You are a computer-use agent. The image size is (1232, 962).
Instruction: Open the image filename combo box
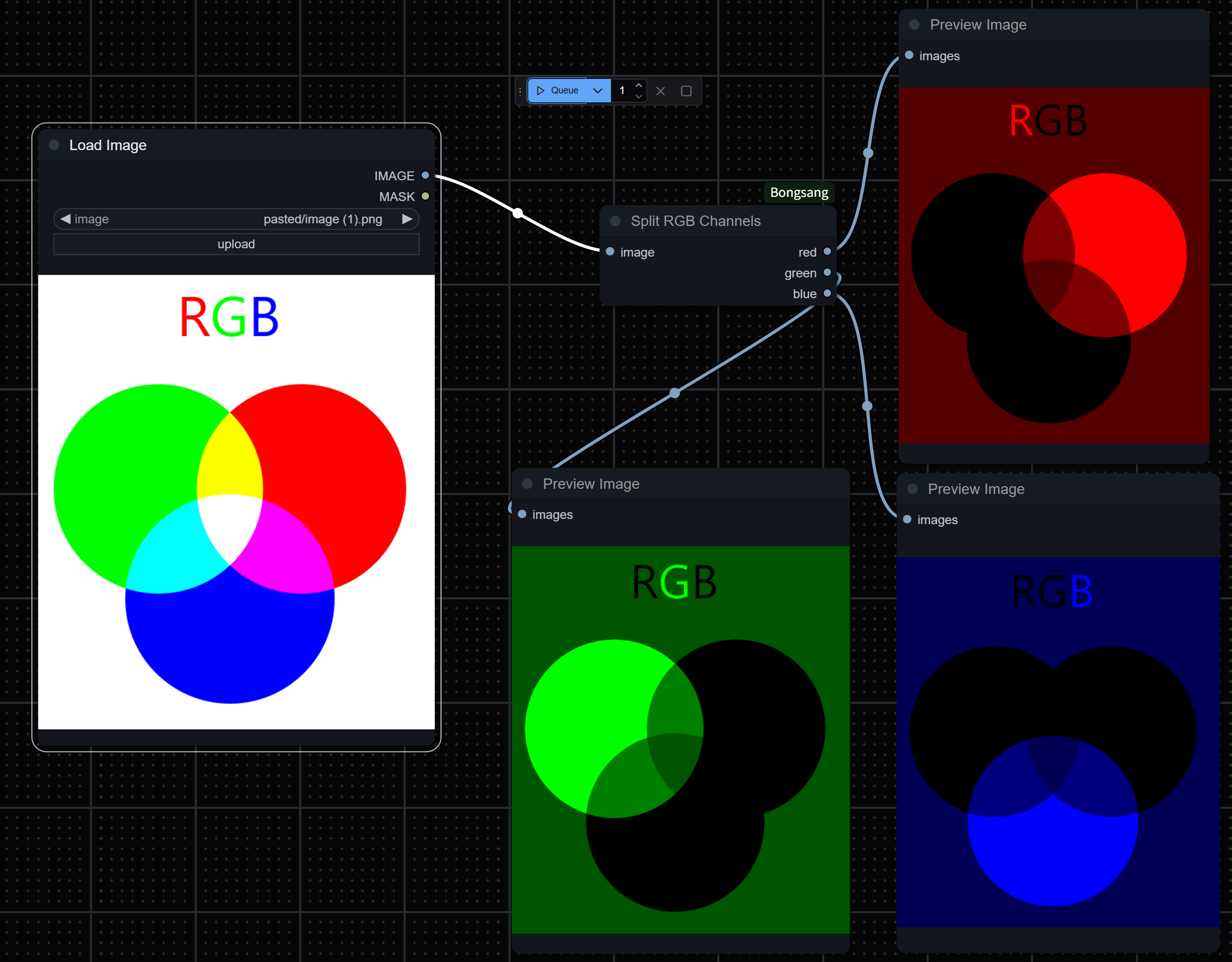click(x=237, y=219)
